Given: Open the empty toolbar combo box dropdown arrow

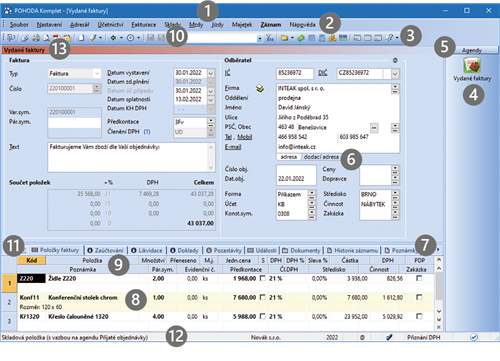Looking at the screenshot, I should 260,38.
